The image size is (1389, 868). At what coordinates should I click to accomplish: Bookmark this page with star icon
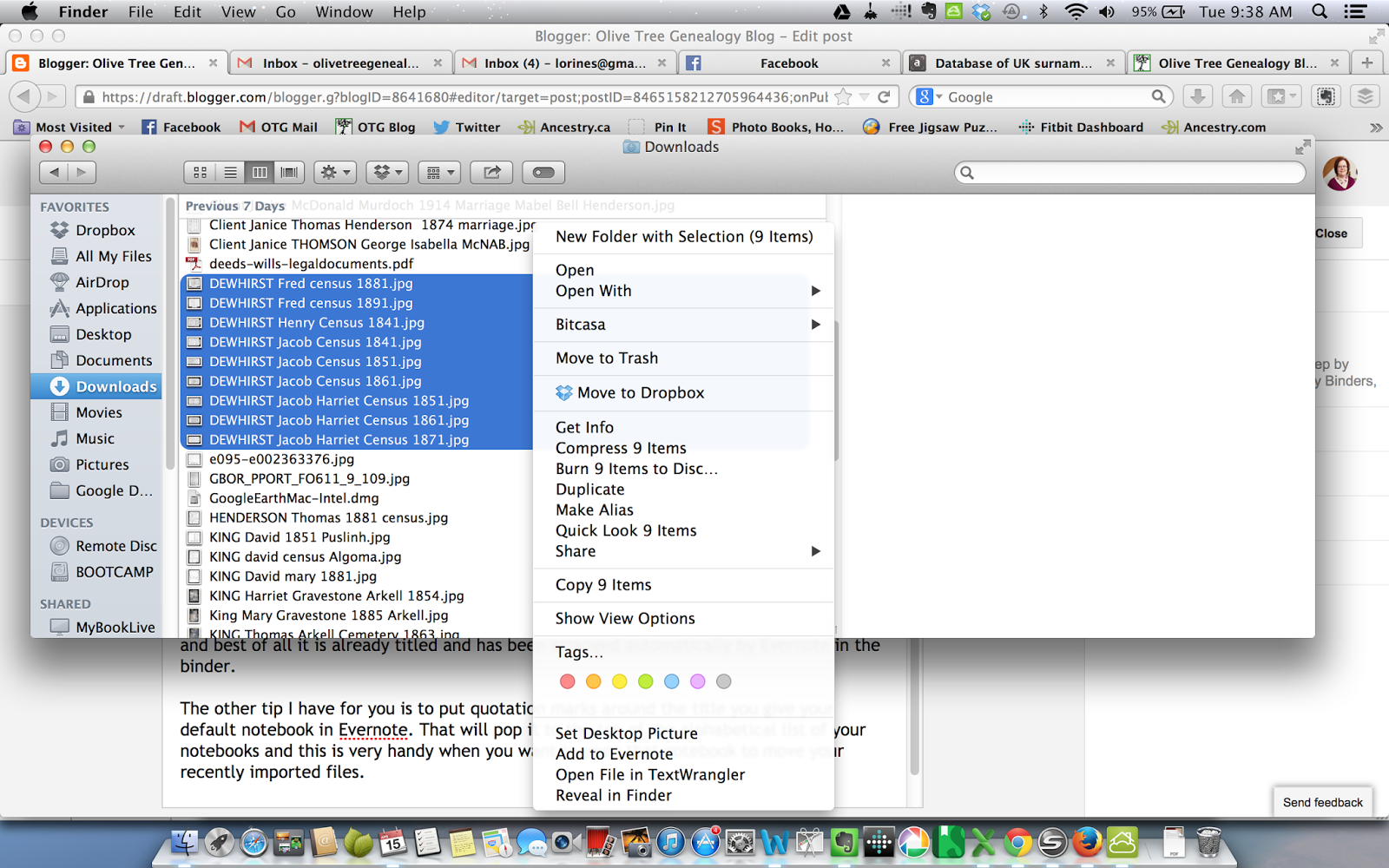842,97
